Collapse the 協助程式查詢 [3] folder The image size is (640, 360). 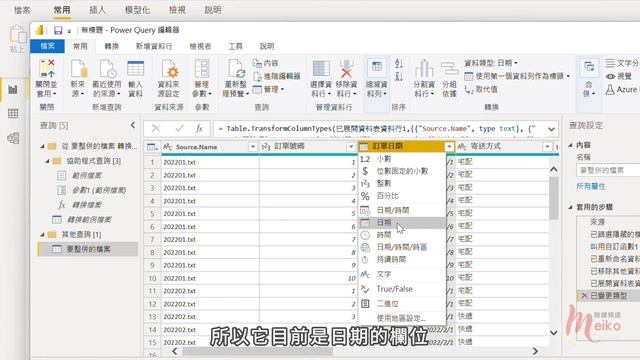coord(47,161)
